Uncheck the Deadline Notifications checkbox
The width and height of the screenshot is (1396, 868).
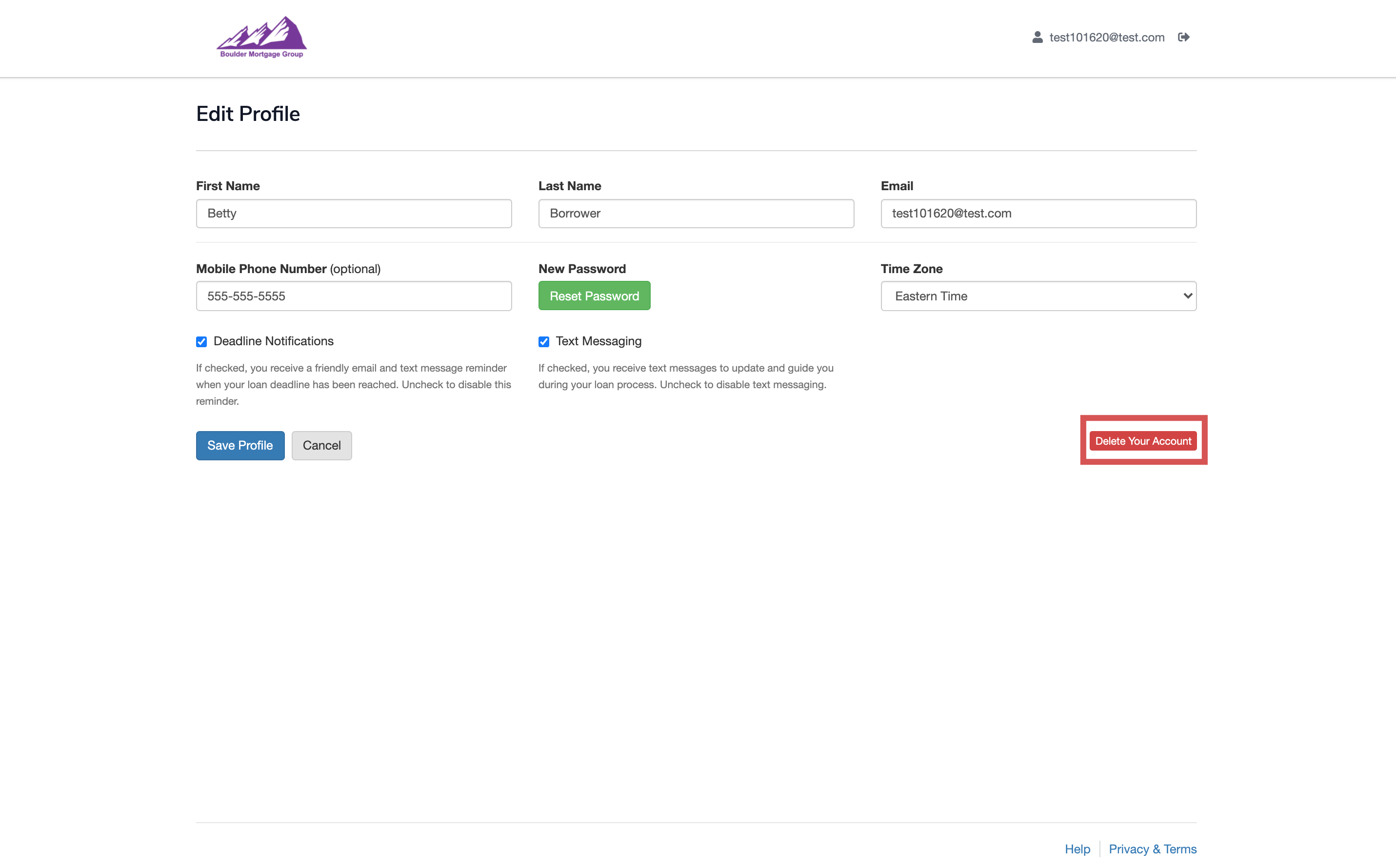point(201,341)
